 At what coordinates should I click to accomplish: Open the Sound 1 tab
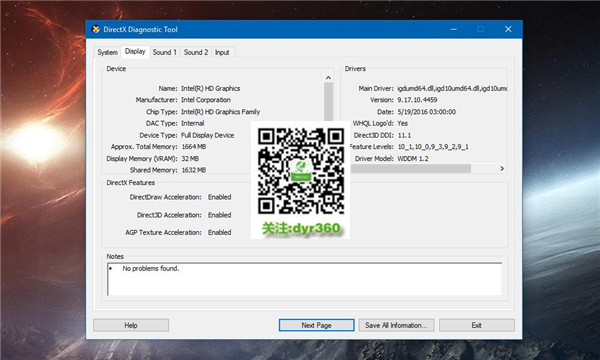coord(165,52)
